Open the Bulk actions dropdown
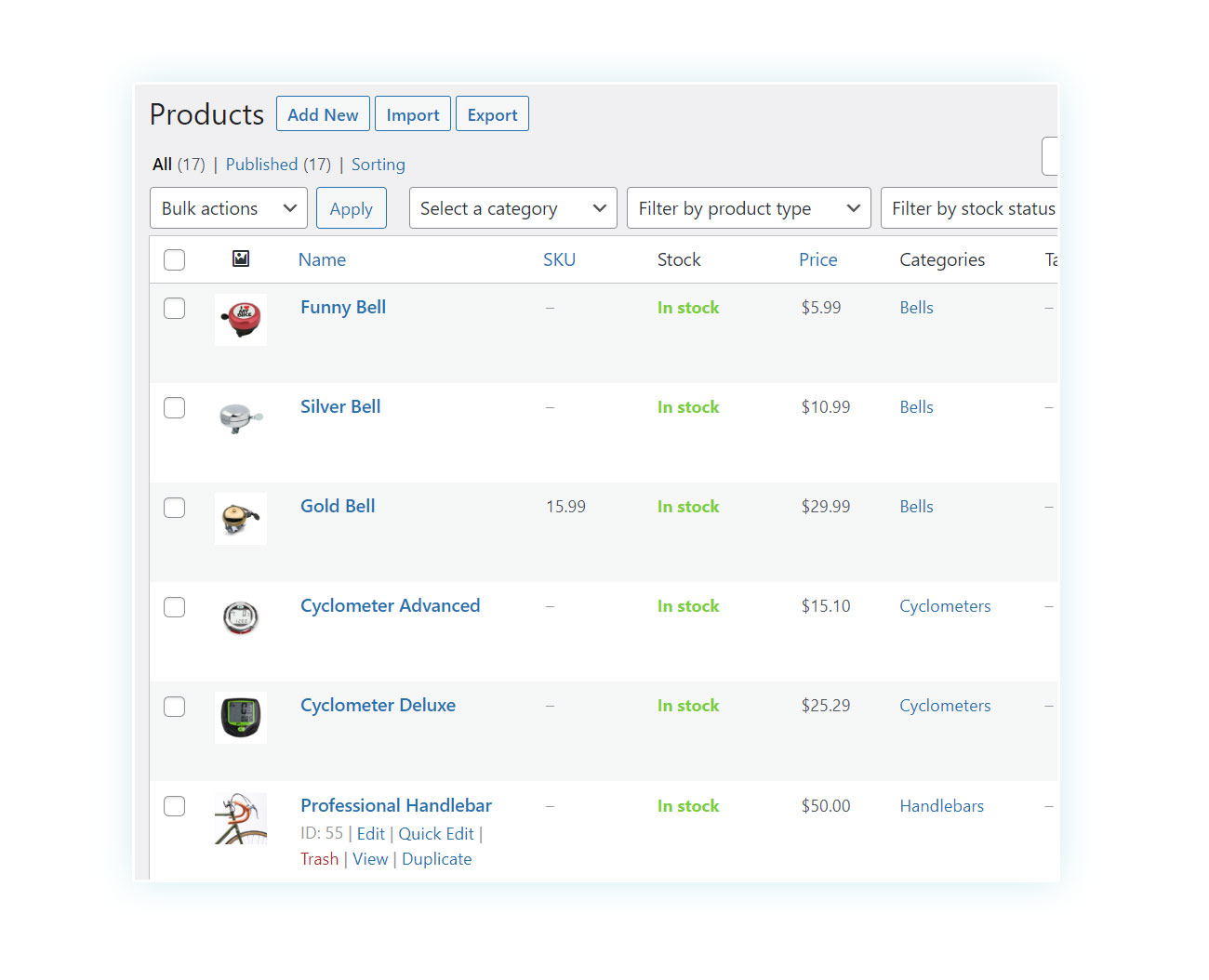 [229, 208]
